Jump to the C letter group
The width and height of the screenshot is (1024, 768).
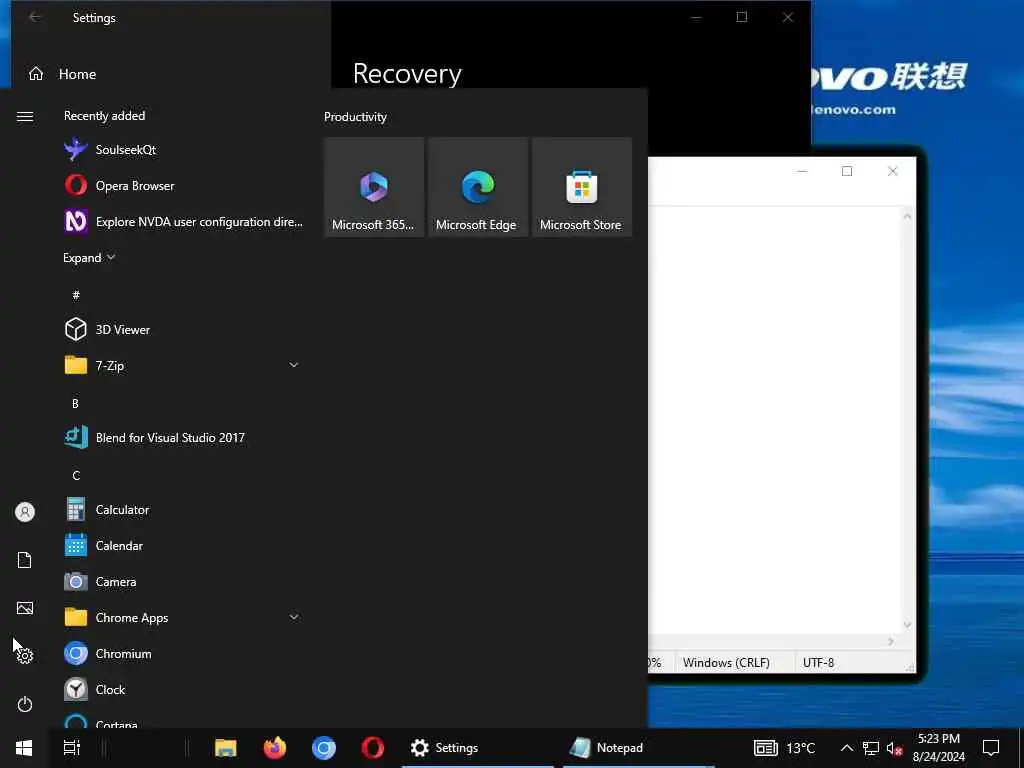coord(76,475)
